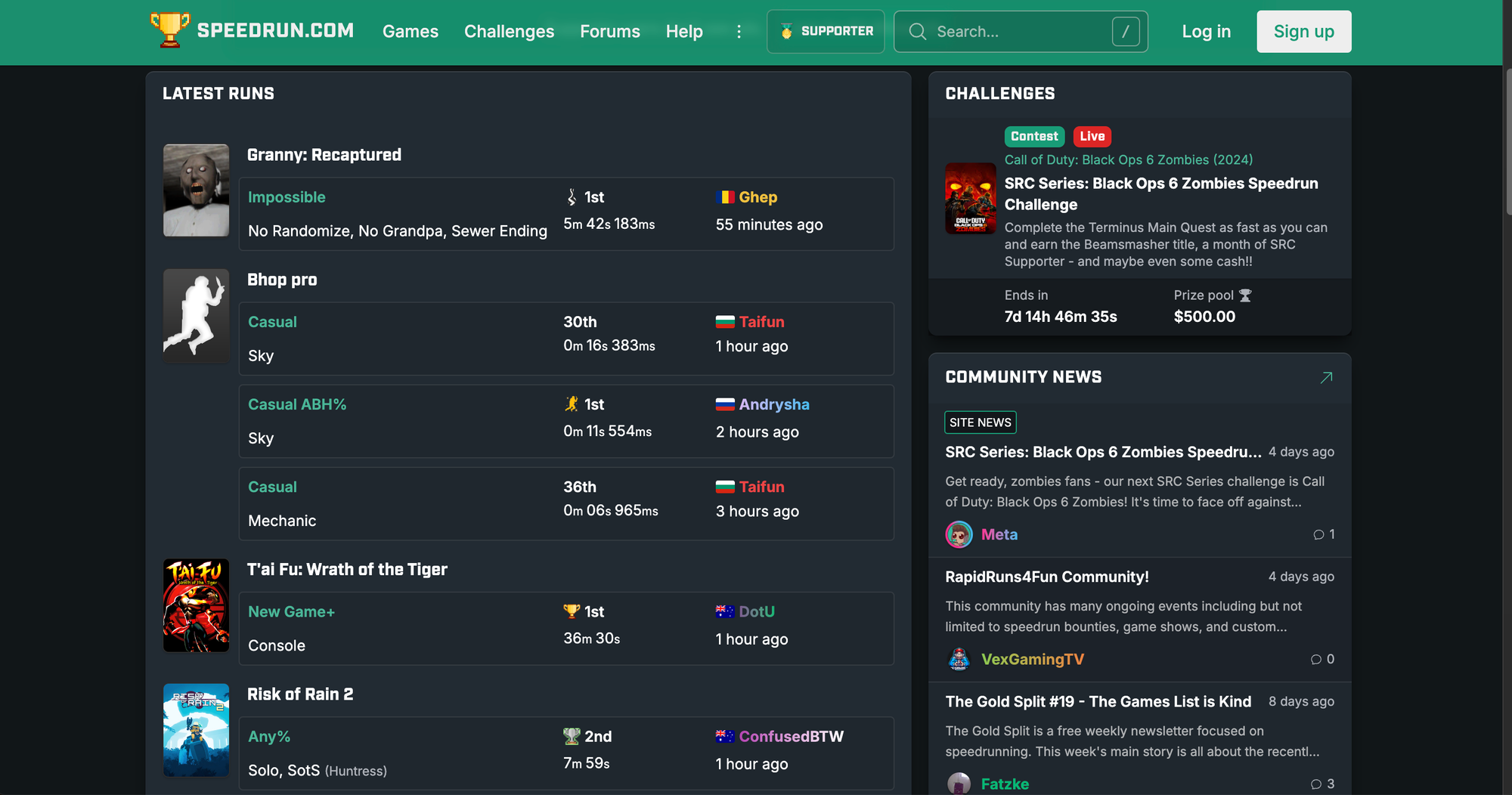Click the page vertical scrollbar
Viewport: 1512px width, 795px height.
click(1507, 141)
